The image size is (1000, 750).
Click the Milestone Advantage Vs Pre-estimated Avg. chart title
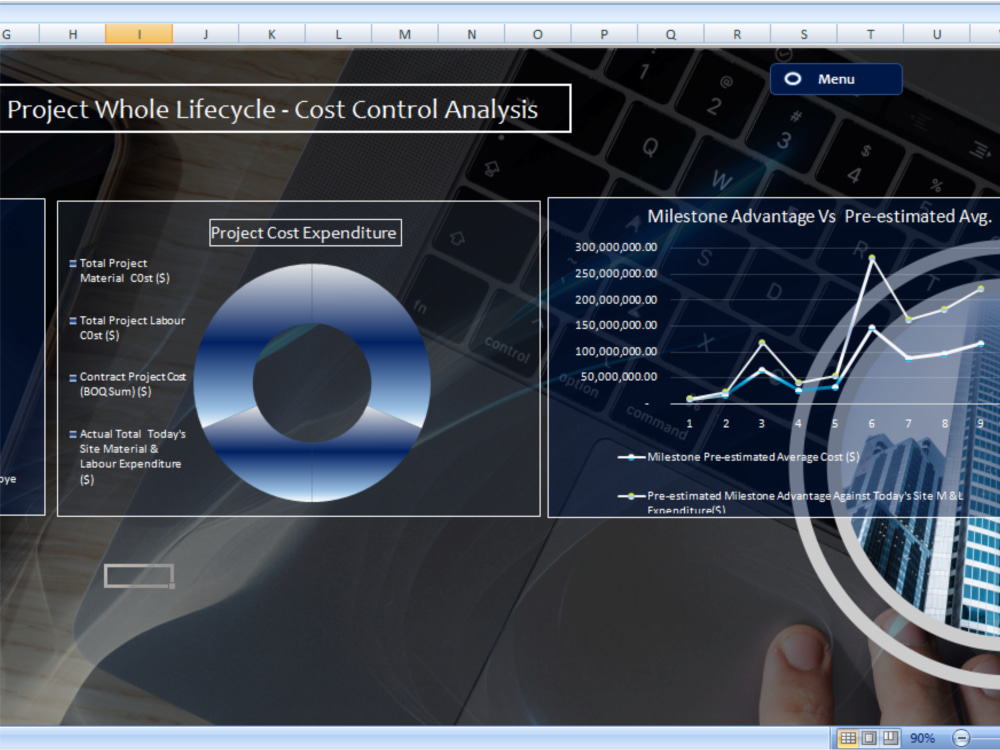point(820,216)
